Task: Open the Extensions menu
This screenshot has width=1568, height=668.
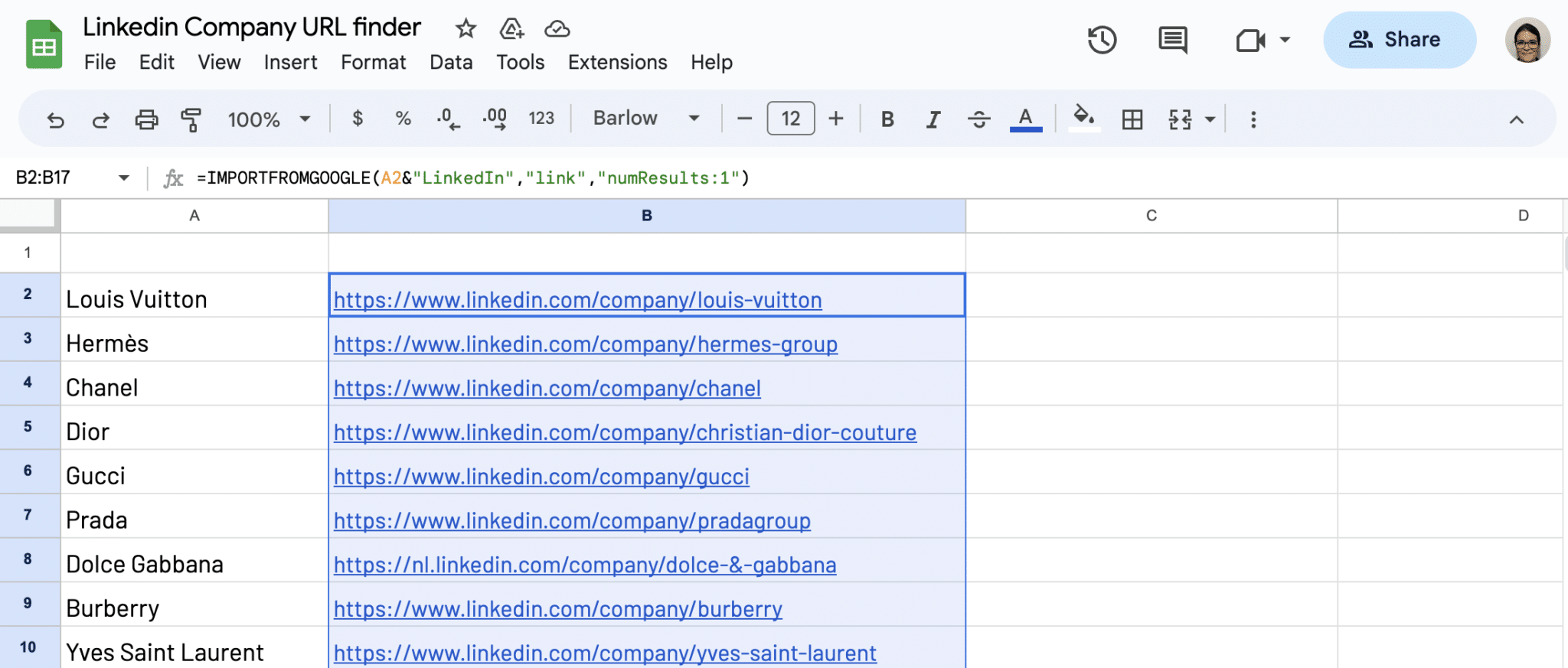Action: click(x=617, y=62)
